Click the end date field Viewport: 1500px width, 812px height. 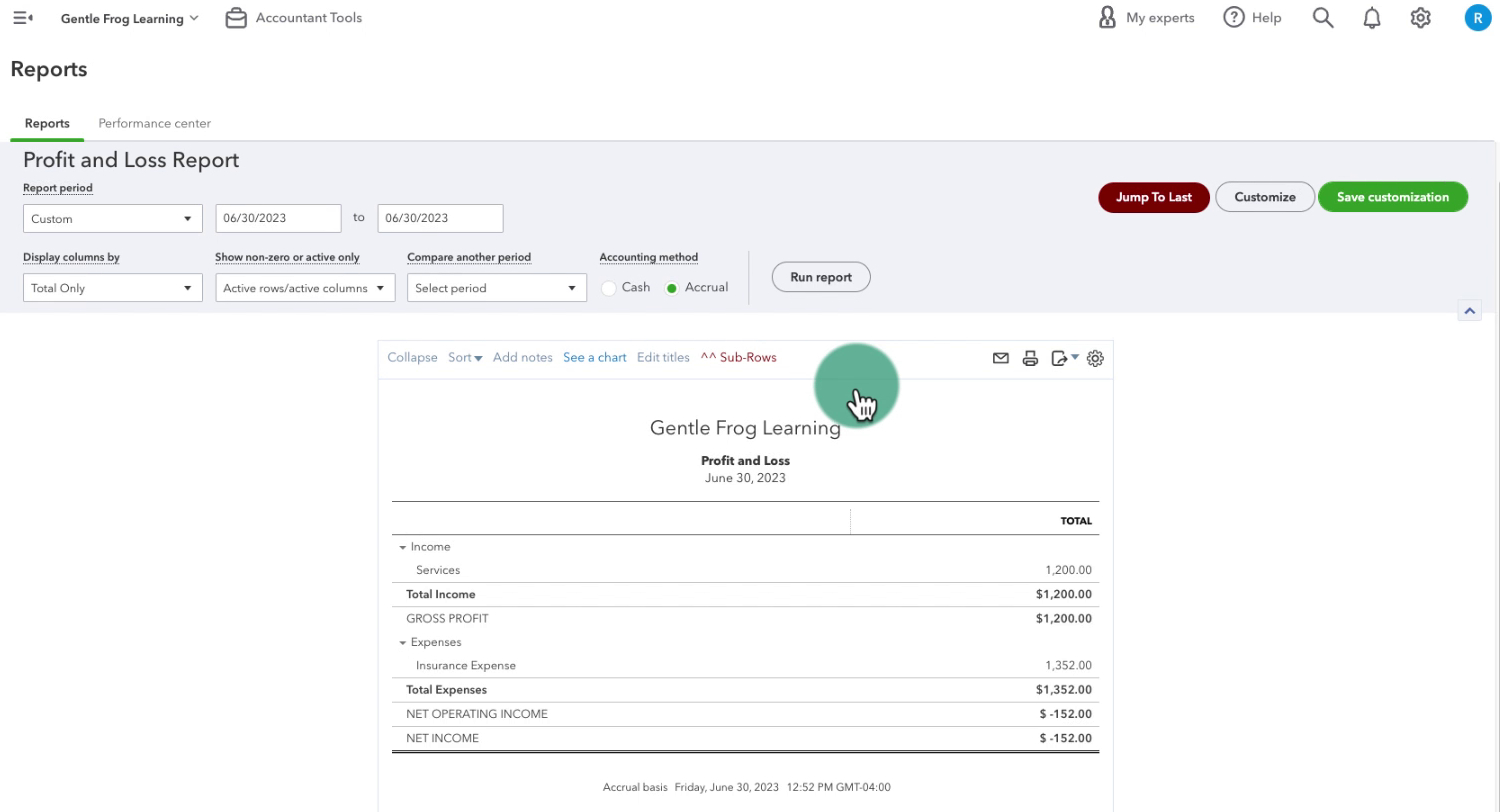click(440, 219)
